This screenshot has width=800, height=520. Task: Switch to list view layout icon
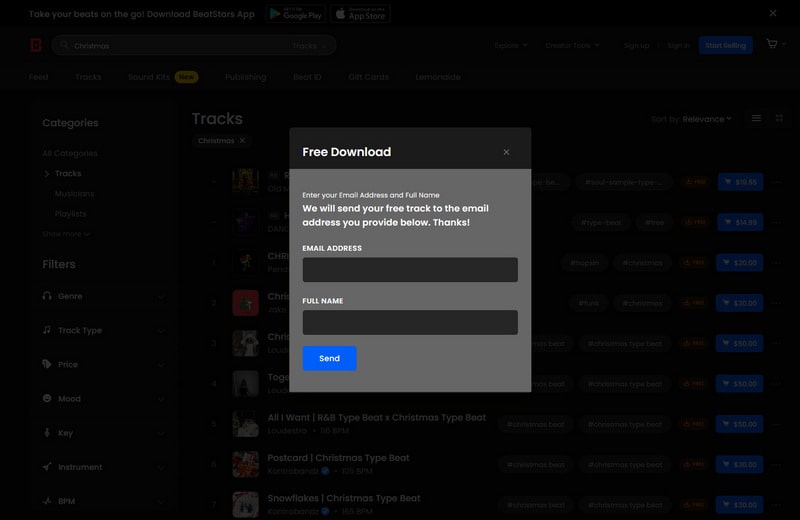pos(756,118)
